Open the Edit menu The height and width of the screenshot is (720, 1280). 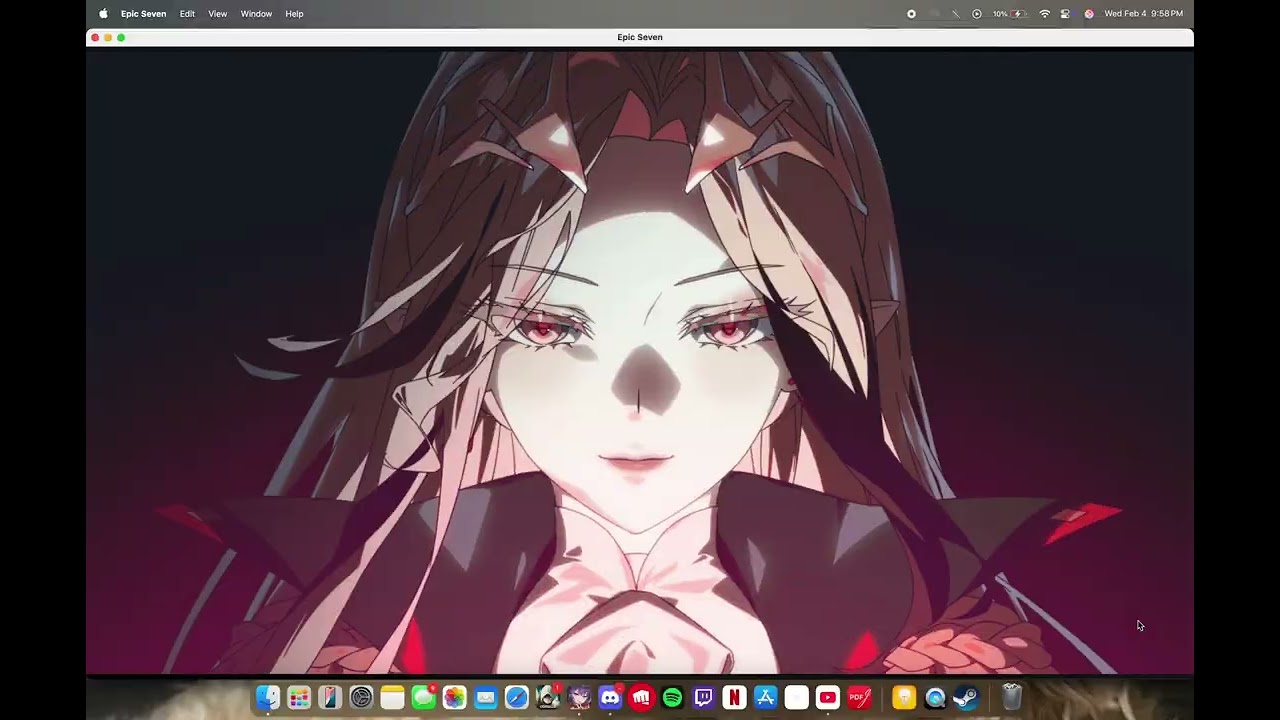click(187, 14)
